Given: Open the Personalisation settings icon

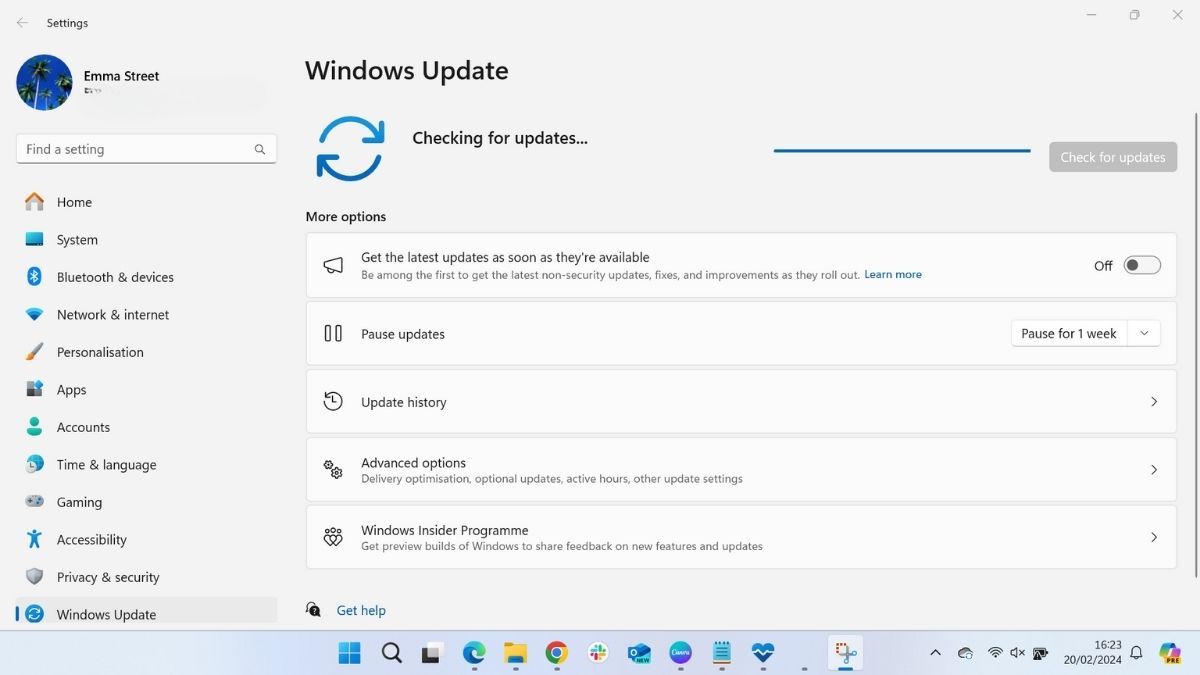Looking at the screenshot, I should pos(35,352).
